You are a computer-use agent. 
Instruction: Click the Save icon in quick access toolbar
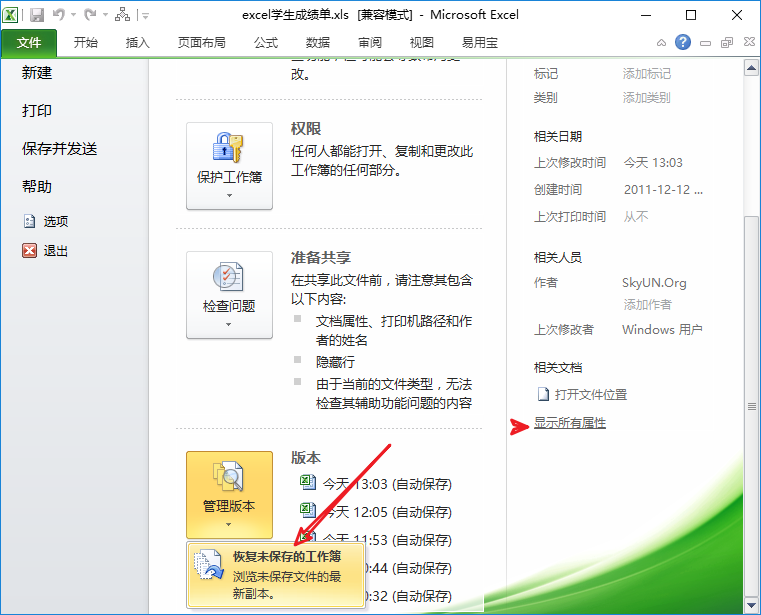[37, 15]
